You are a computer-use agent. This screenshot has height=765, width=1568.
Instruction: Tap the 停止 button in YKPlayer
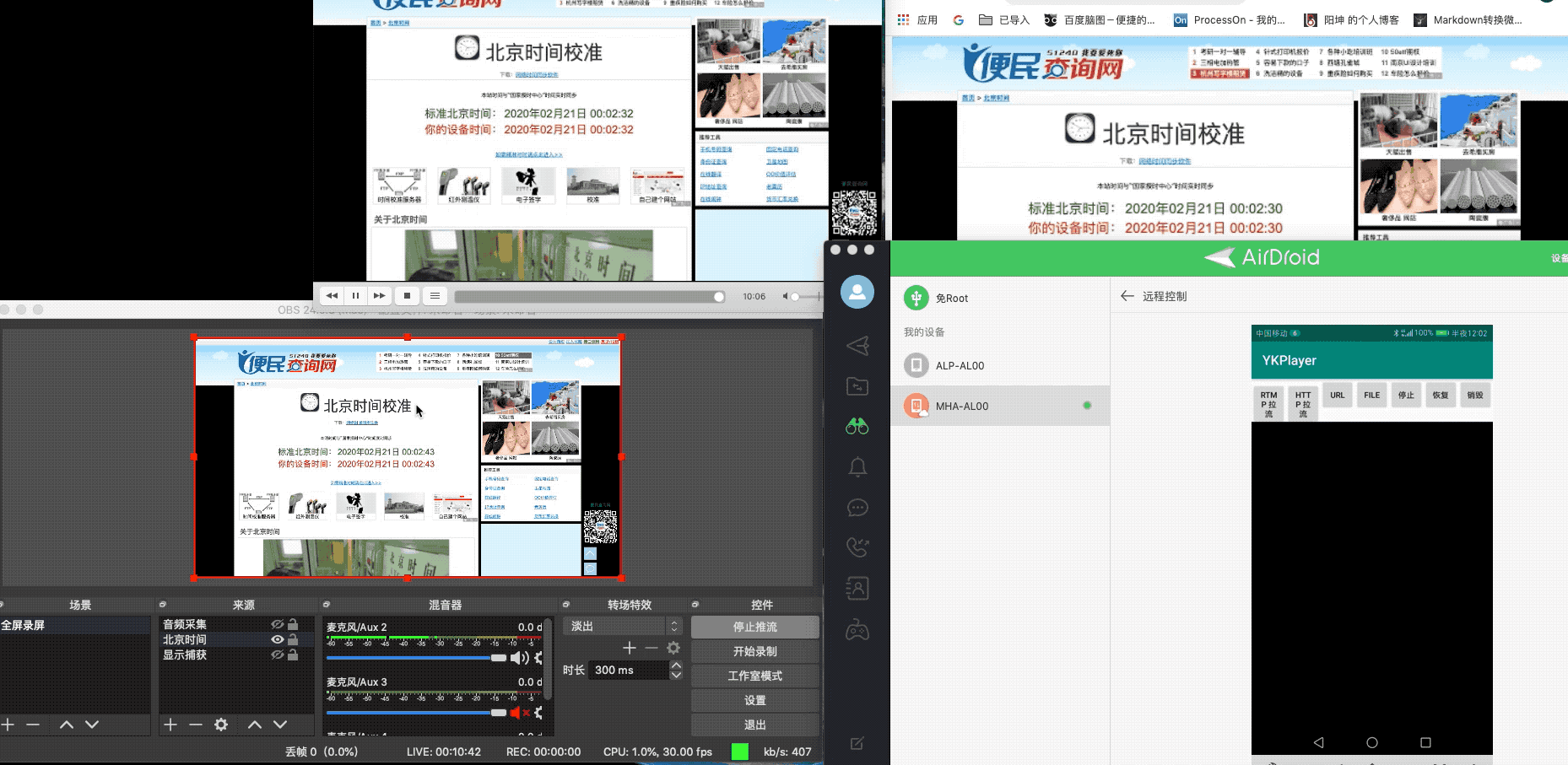(1406, 395)
